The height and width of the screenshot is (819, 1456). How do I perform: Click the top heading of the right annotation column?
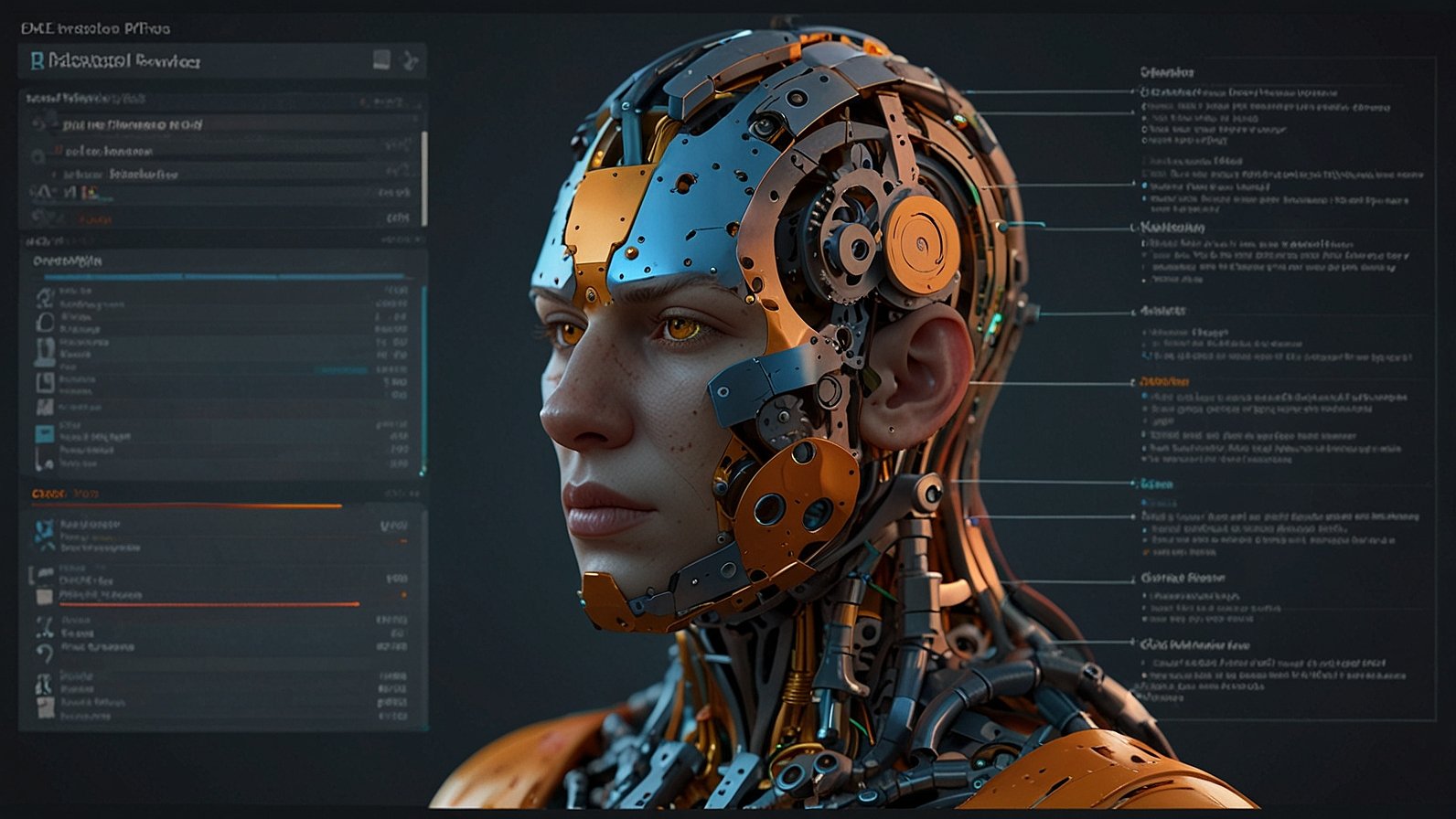1166,72
